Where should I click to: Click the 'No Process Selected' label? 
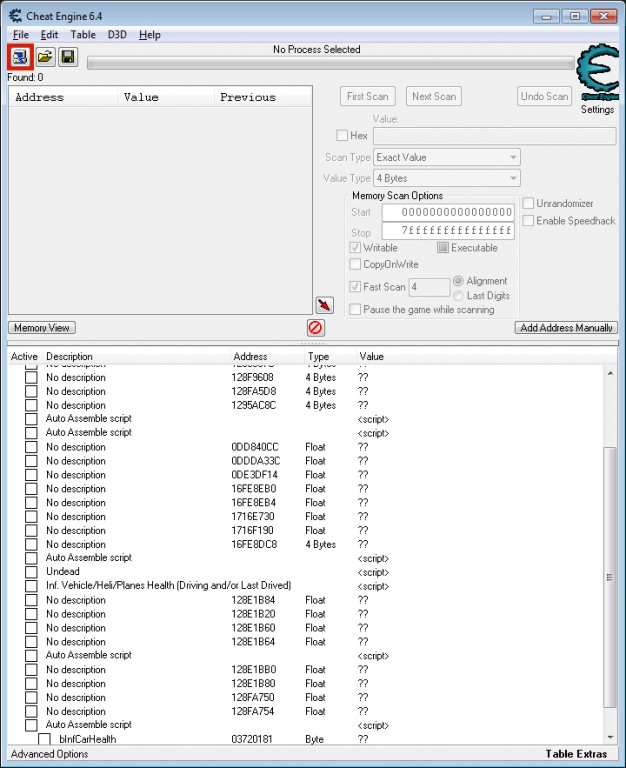click(x=316, y=49)
